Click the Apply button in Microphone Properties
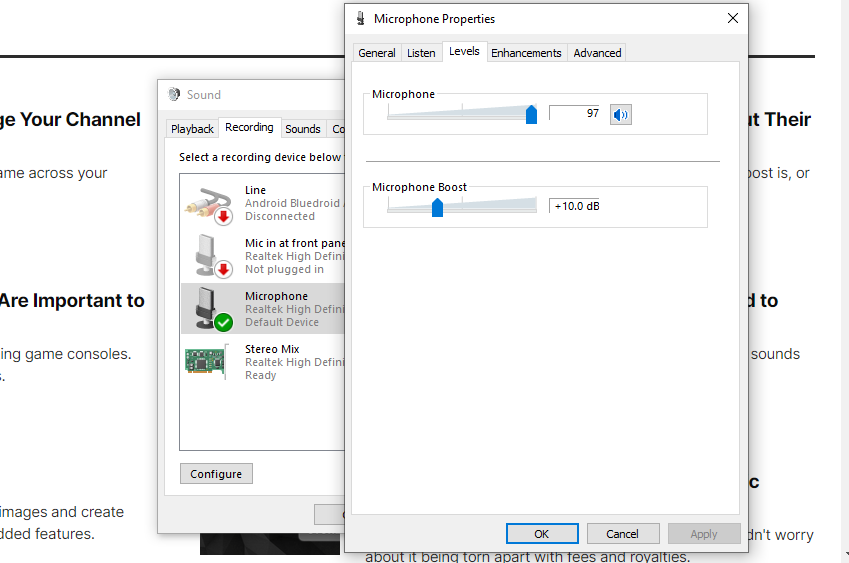Screen dimensions: 849x563 (x=704, y=534)
